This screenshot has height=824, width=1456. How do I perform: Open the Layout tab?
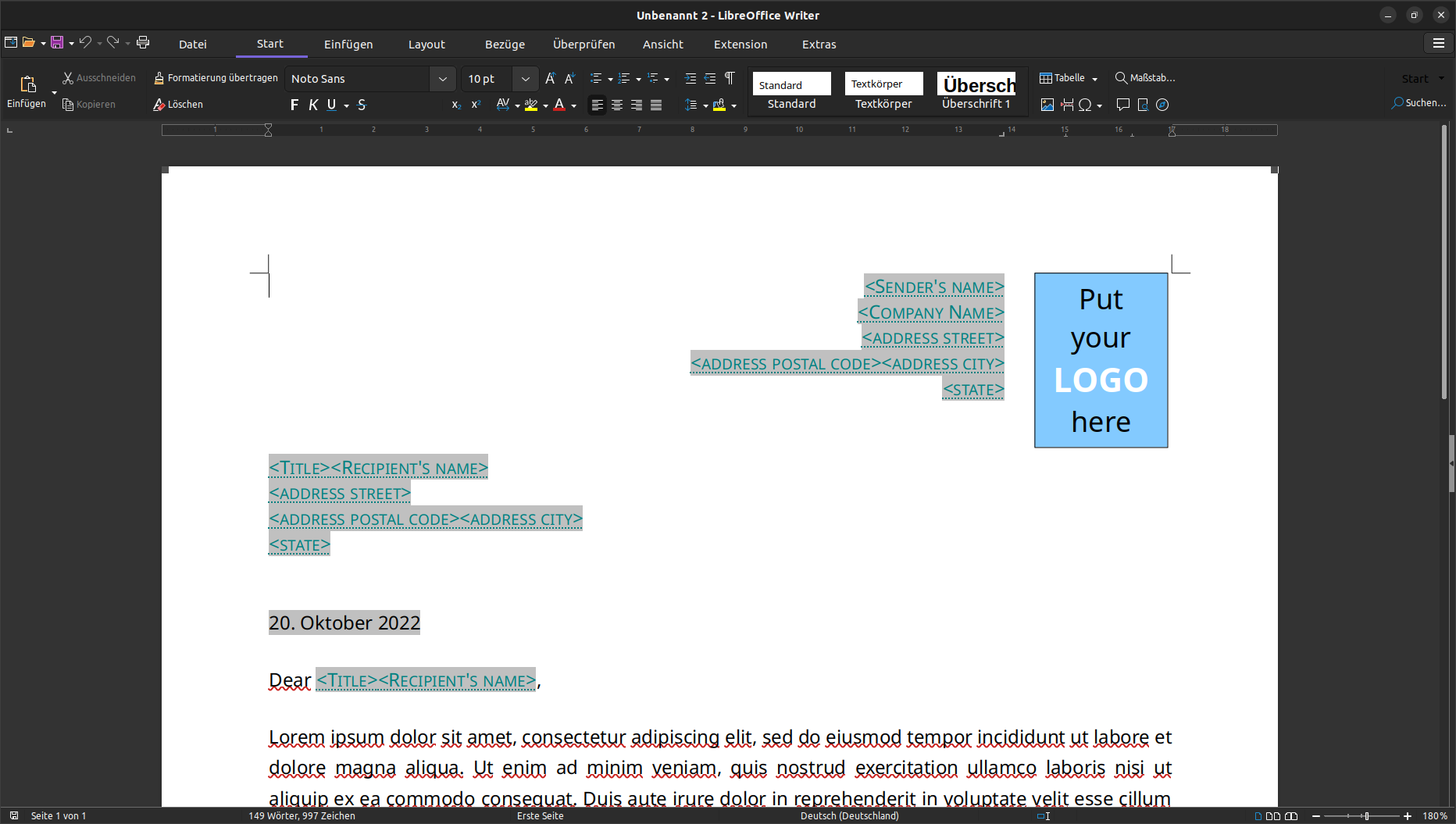426,45
